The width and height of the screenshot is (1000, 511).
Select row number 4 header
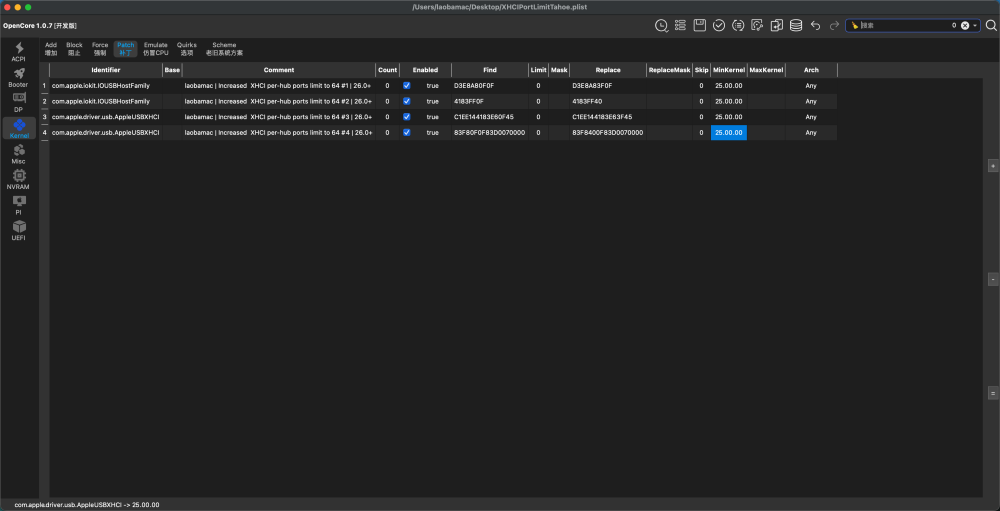coord(45,133)
